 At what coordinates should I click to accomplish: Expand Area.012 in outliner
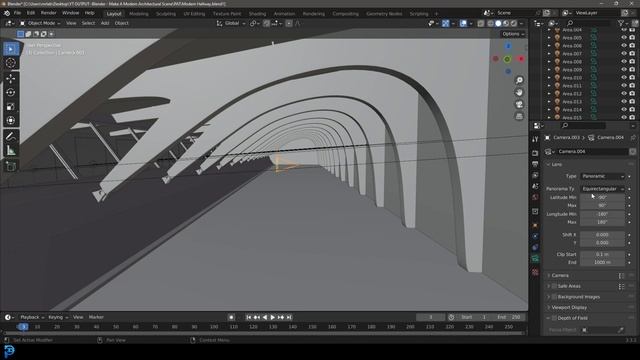coord(549,94)
